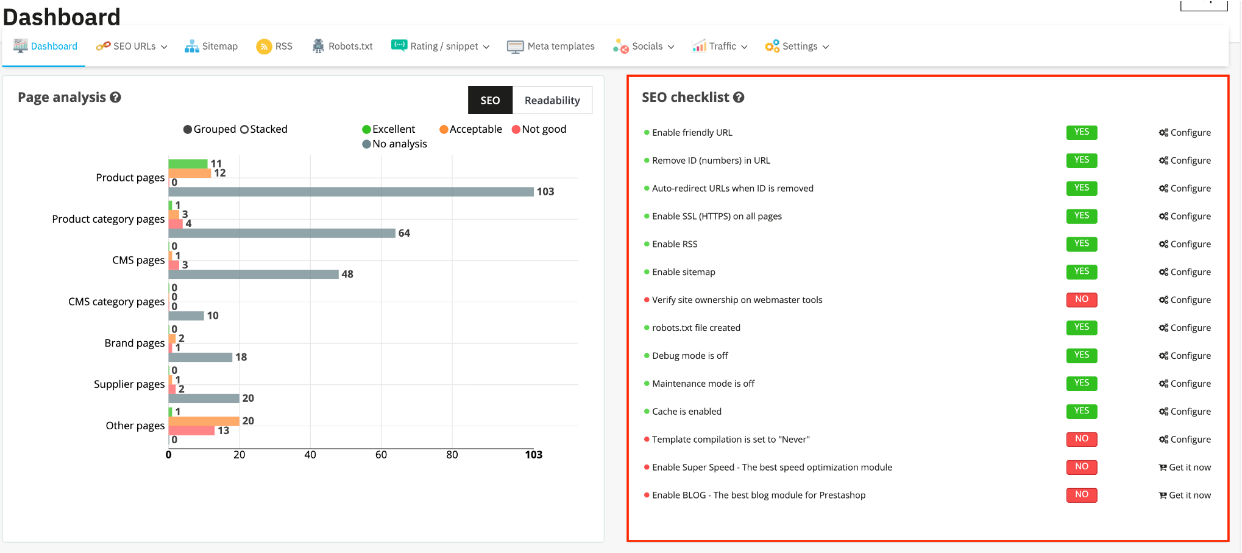Open the RSS tab
Viewport: 1242px width, 553px height.
point(275,46)
